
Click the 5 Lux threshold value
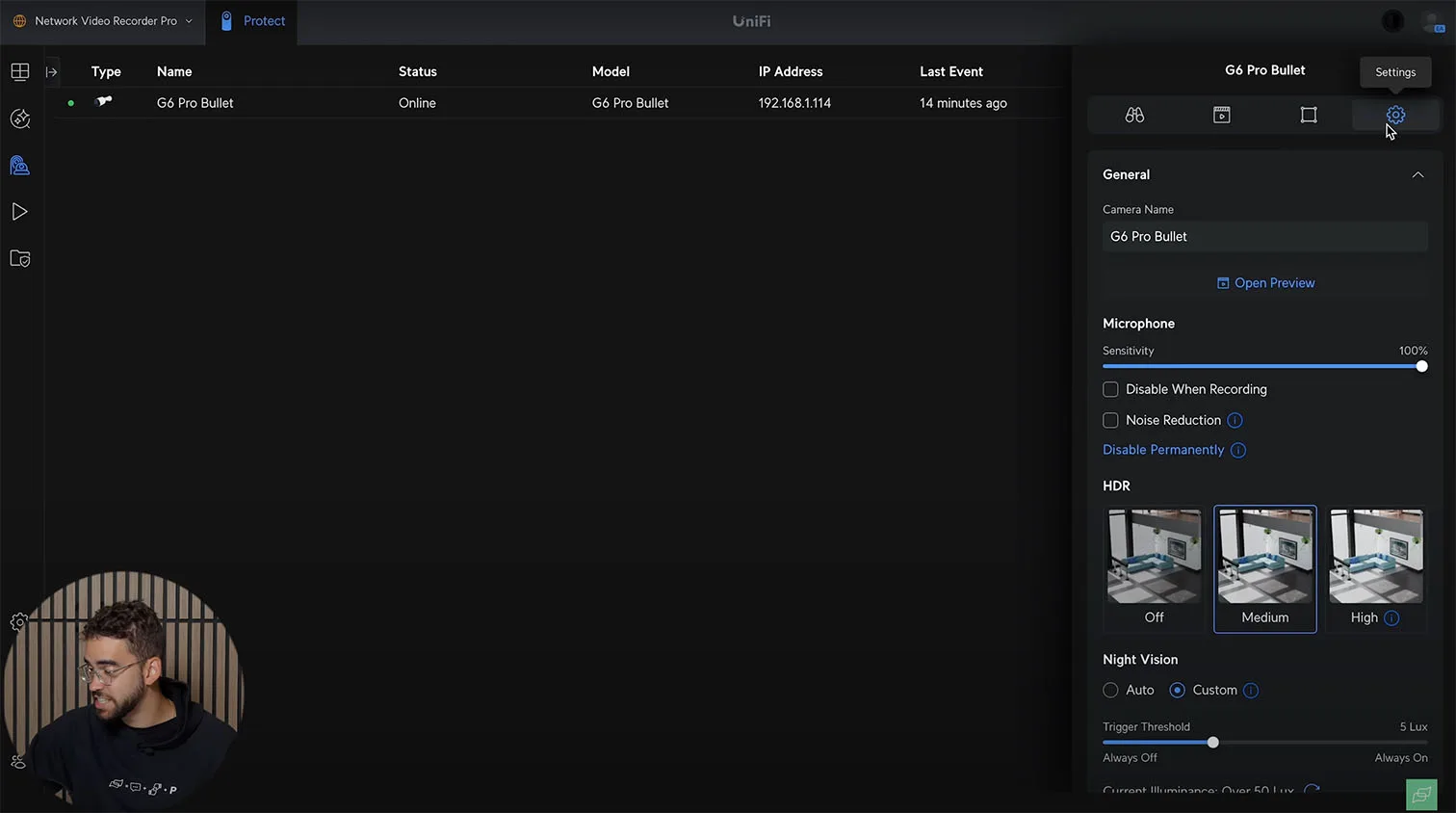(x=1414, y=727)
